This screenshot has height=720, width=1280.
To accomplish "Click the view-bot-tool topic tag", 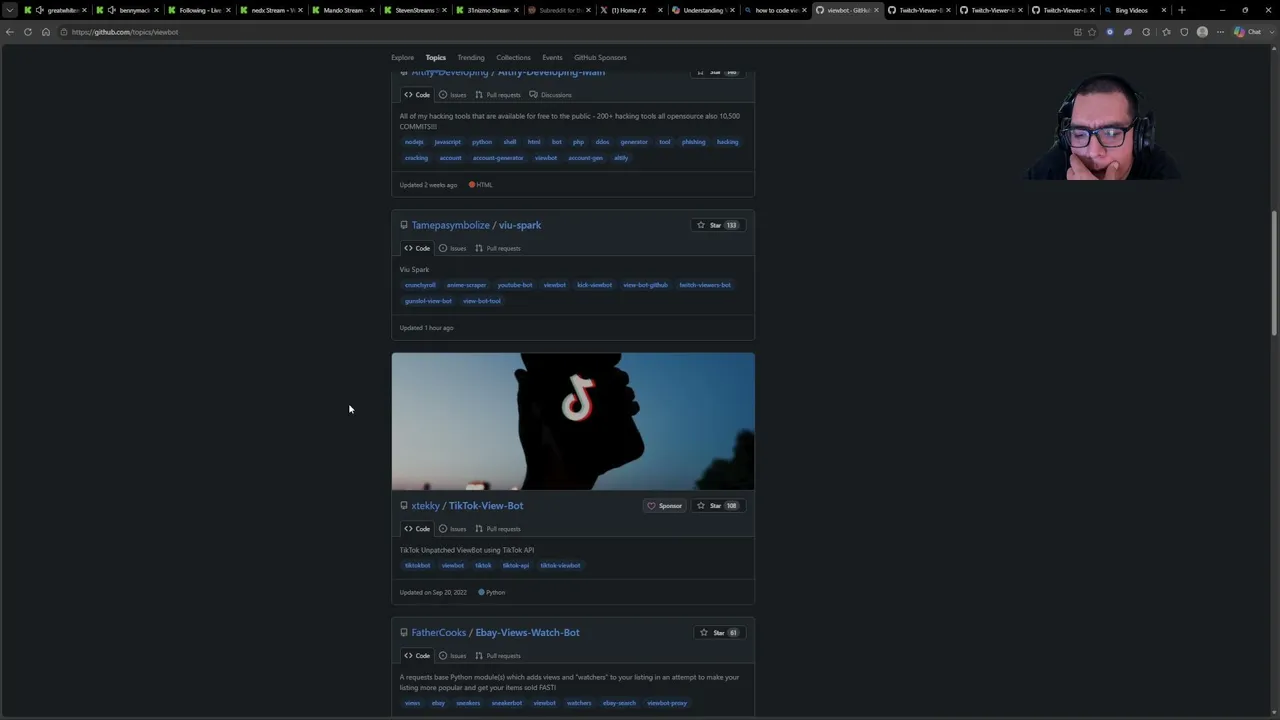I will pos(482,301).
